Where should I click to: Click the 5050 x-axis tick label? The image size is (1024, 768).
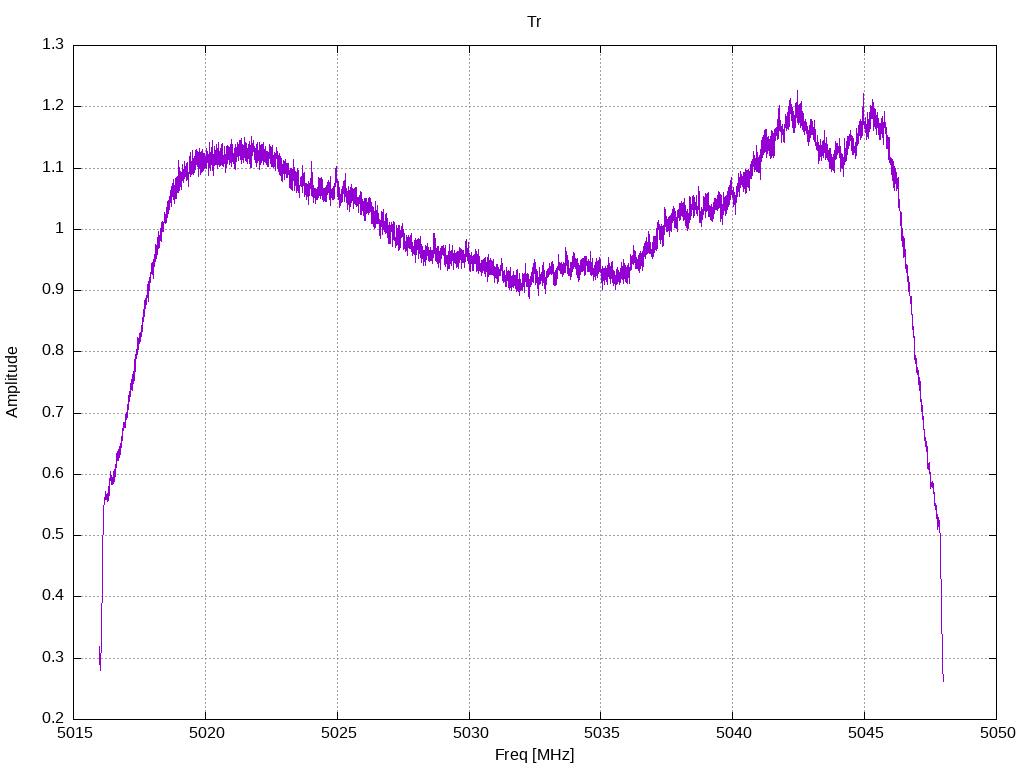[997, 733]
